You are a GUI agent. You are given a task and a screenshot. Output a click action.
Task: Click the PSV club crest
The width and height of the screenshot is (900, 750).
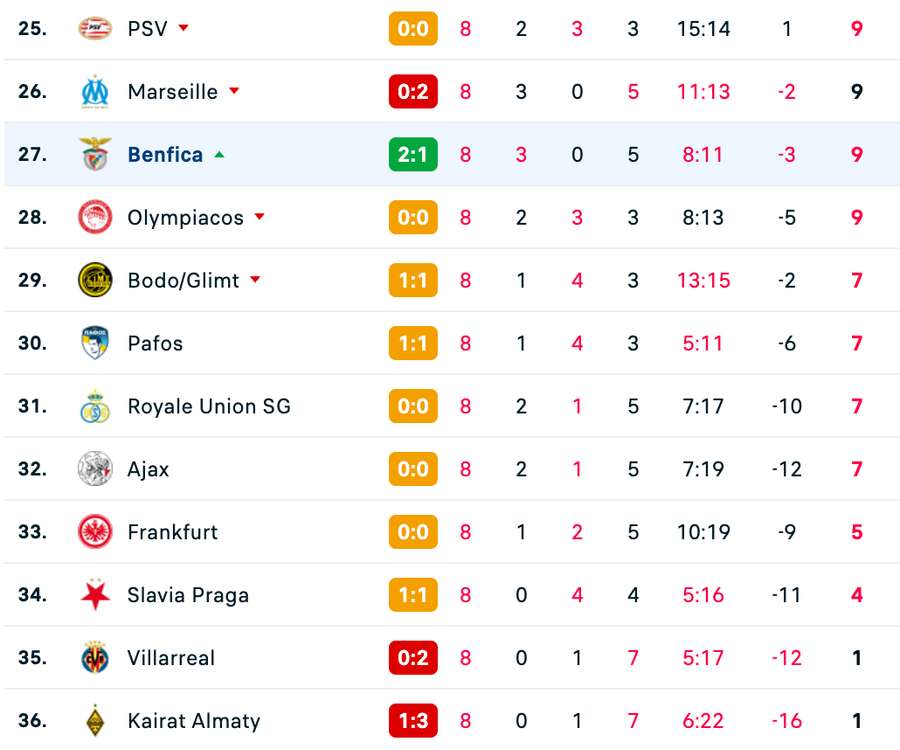(97, 28)
